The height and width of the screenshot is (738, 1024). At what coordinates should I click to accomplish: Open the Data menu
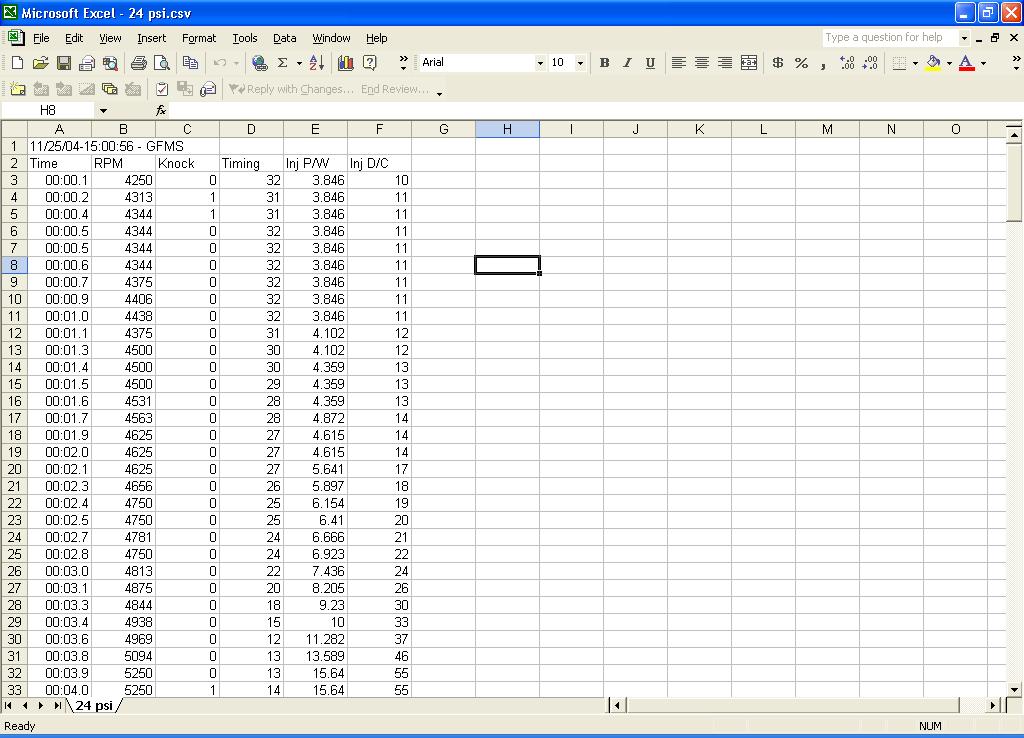(x=284, y=38)
